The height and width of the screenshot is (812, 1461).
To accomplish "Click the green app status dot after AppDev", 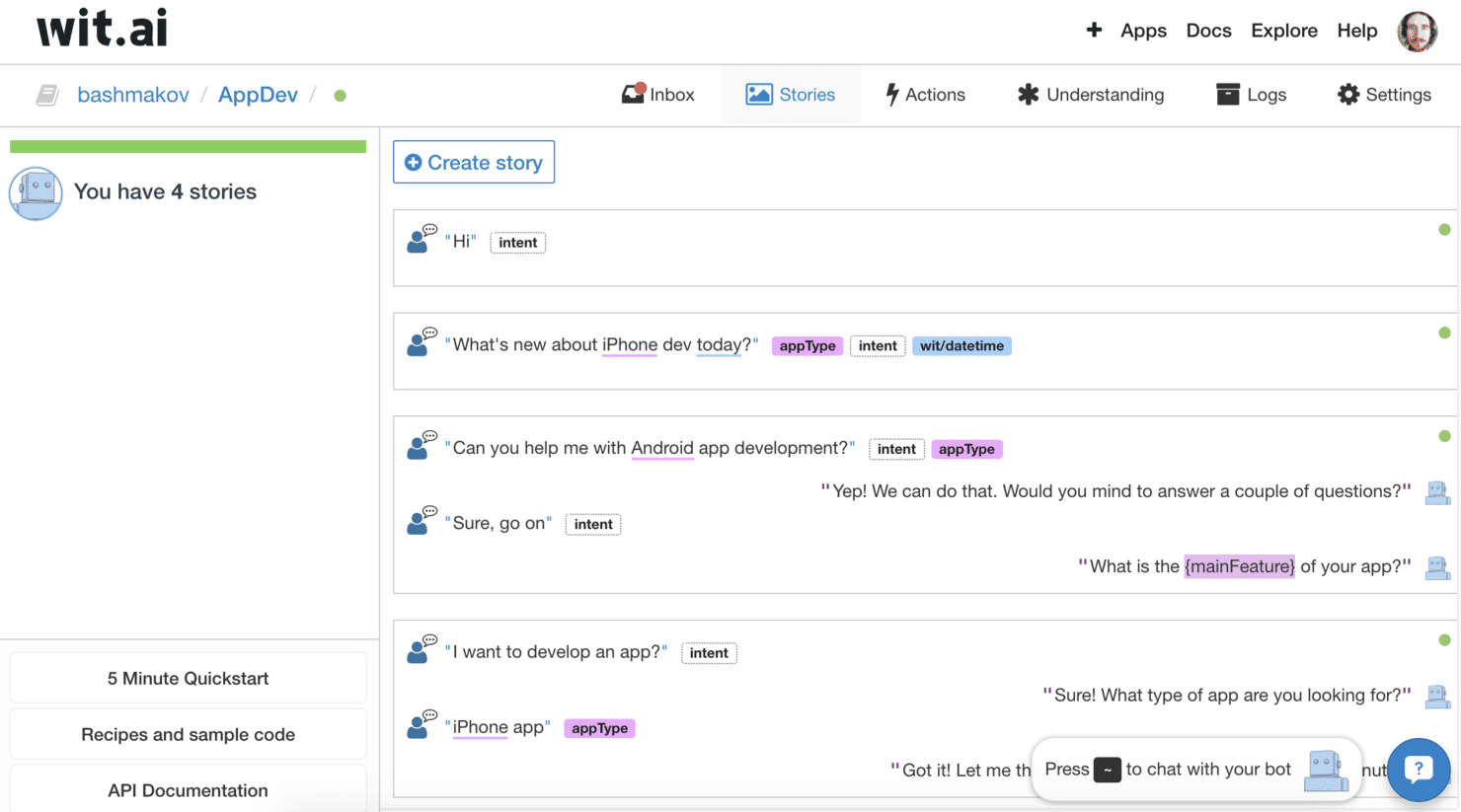I will pos(340,96).
